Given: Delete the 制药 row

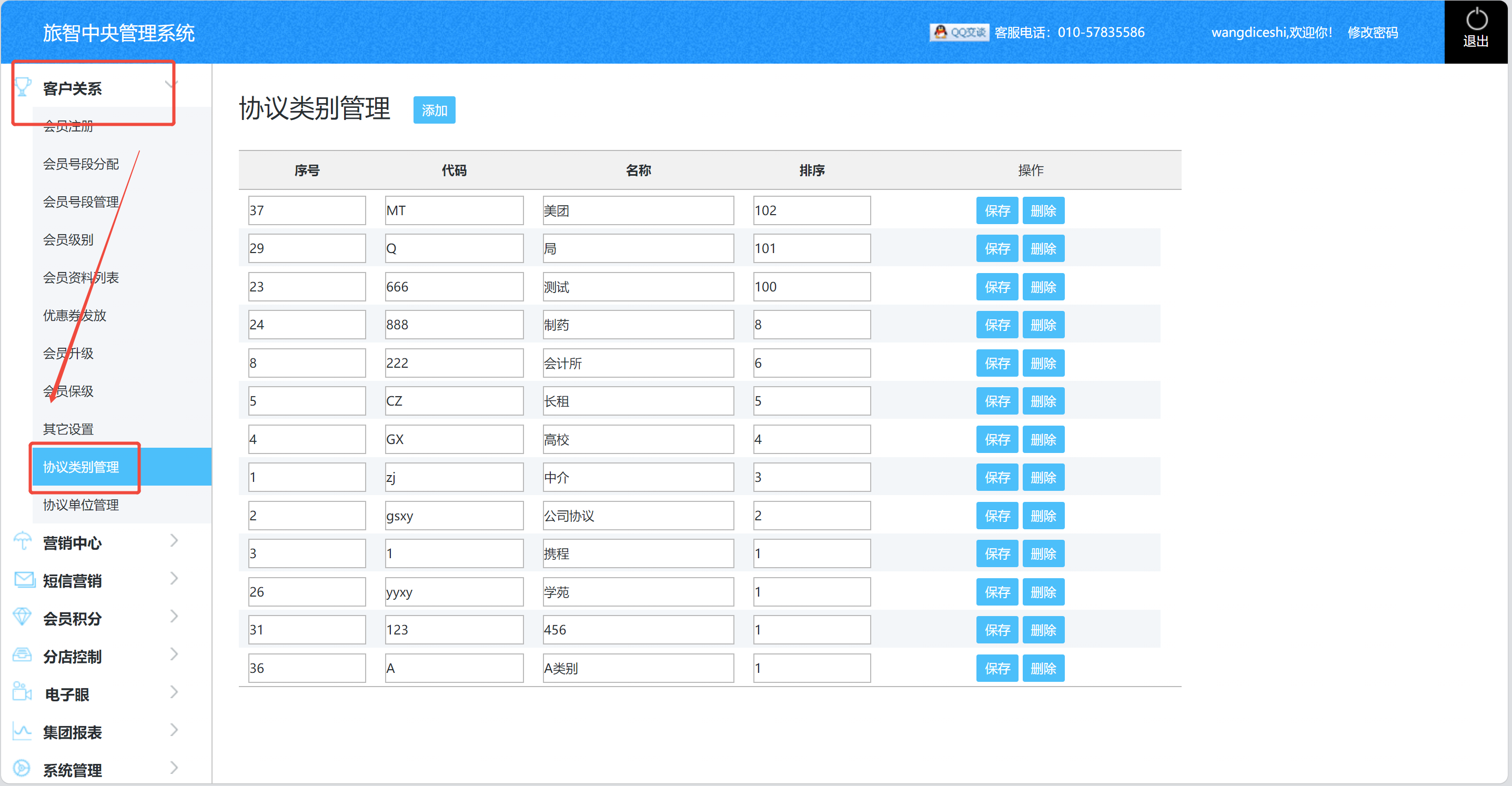Looking at the screenshot, I should 1043,325.
